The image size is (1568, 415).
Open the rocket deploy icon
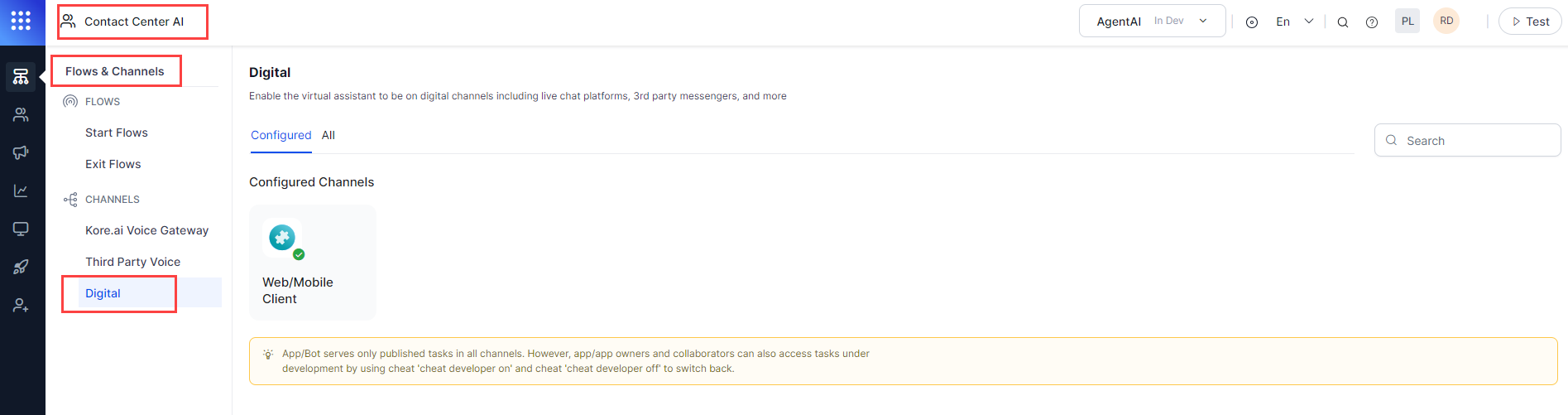(x=21, y=267)
